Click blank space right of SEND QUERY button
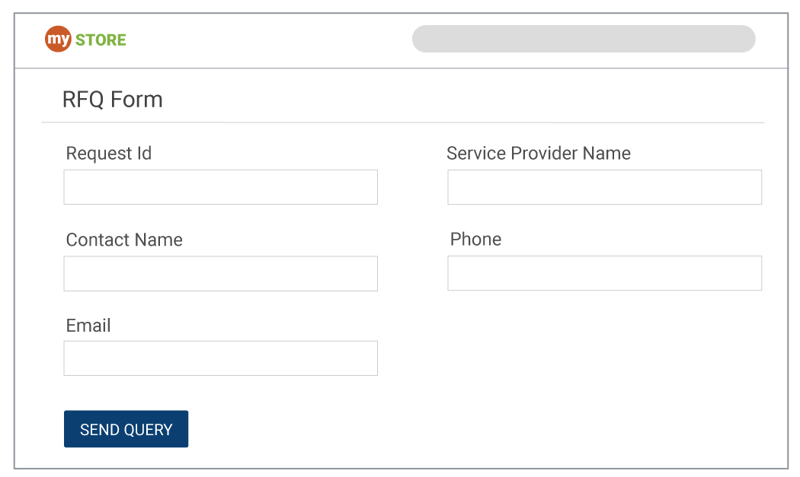800x477 pixels. tap(450, 429)
